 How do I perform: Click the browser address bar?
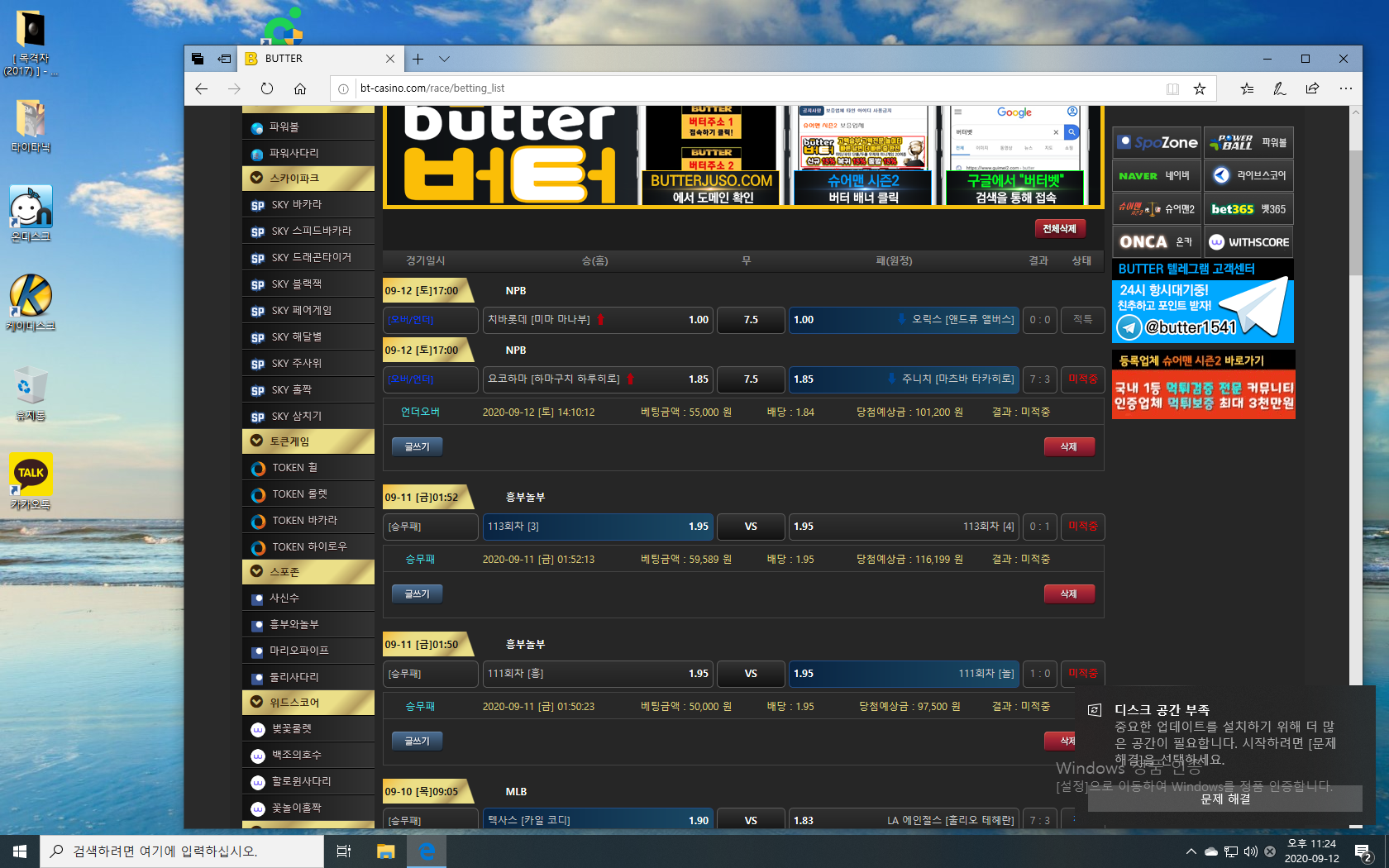tap(744, 88)
